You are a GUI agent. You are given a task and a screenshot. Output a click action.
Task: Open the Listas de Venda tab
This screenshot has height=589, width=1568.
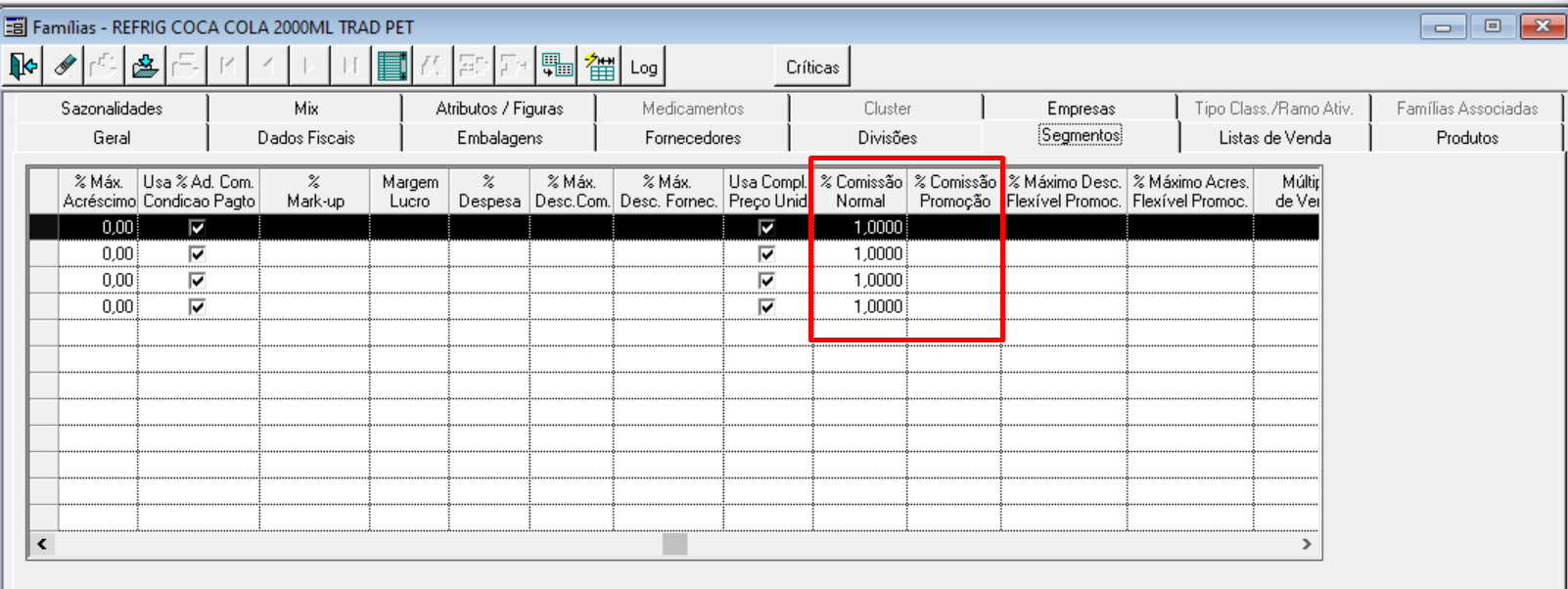[1274, 138]
